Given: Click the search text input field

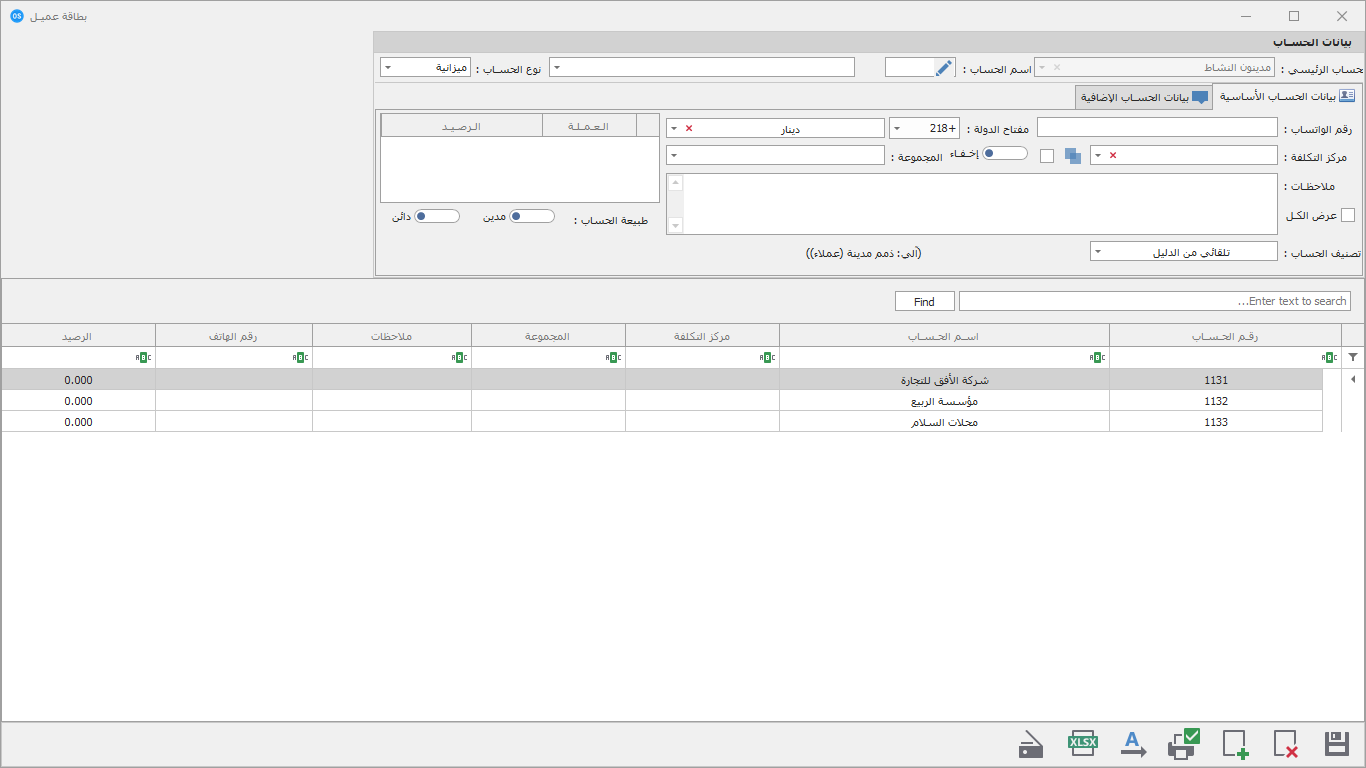Looking at the screenshot, I should click(x=1155, y=301).
